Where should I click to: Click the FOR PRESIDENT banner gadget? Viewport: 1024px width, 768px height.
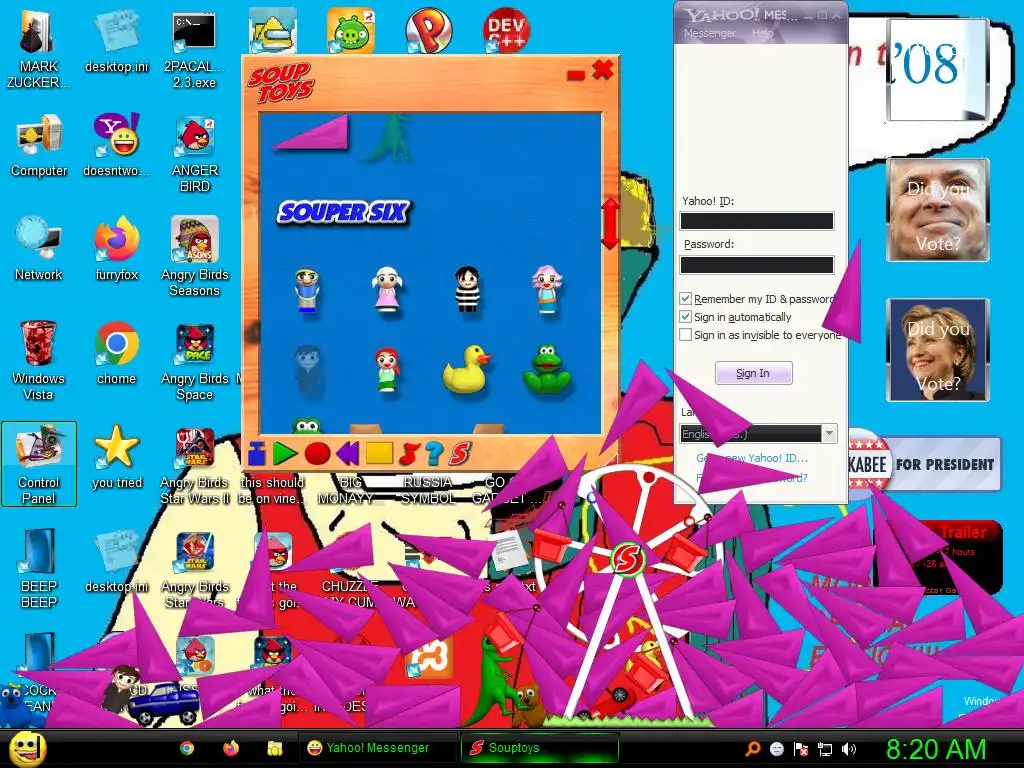click(x=925, y=464)
